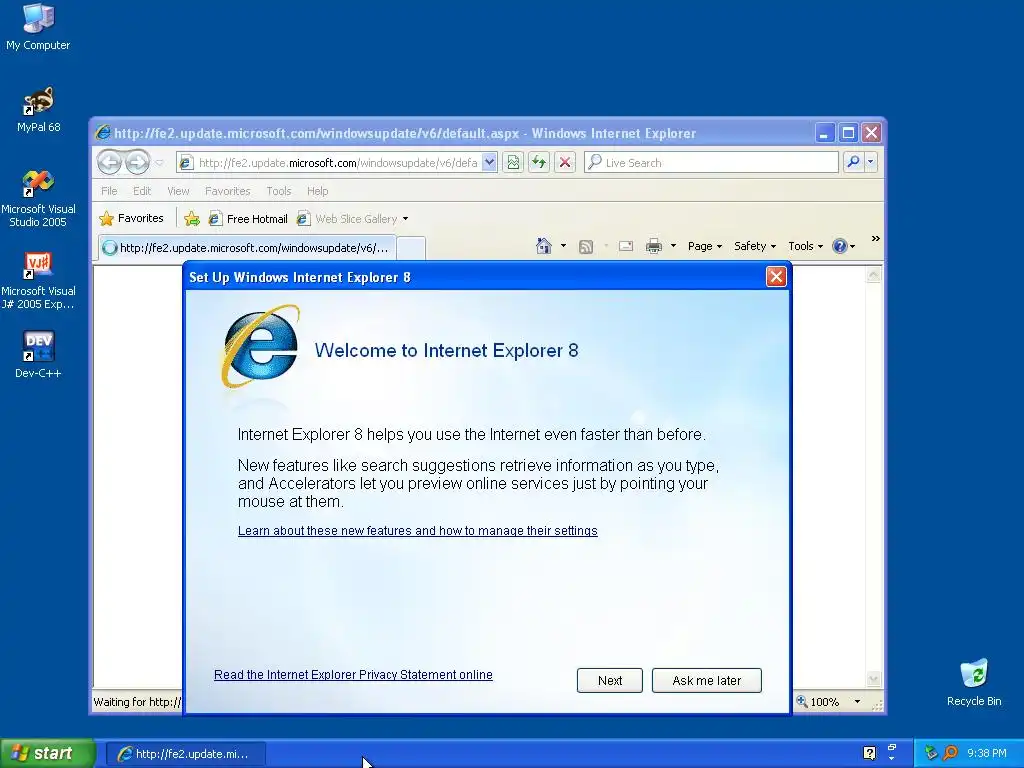The image size is (1024, 768).
Task: Open the search provider dropdown arrow
Action: pyautogui.click(x=871, y=162)
